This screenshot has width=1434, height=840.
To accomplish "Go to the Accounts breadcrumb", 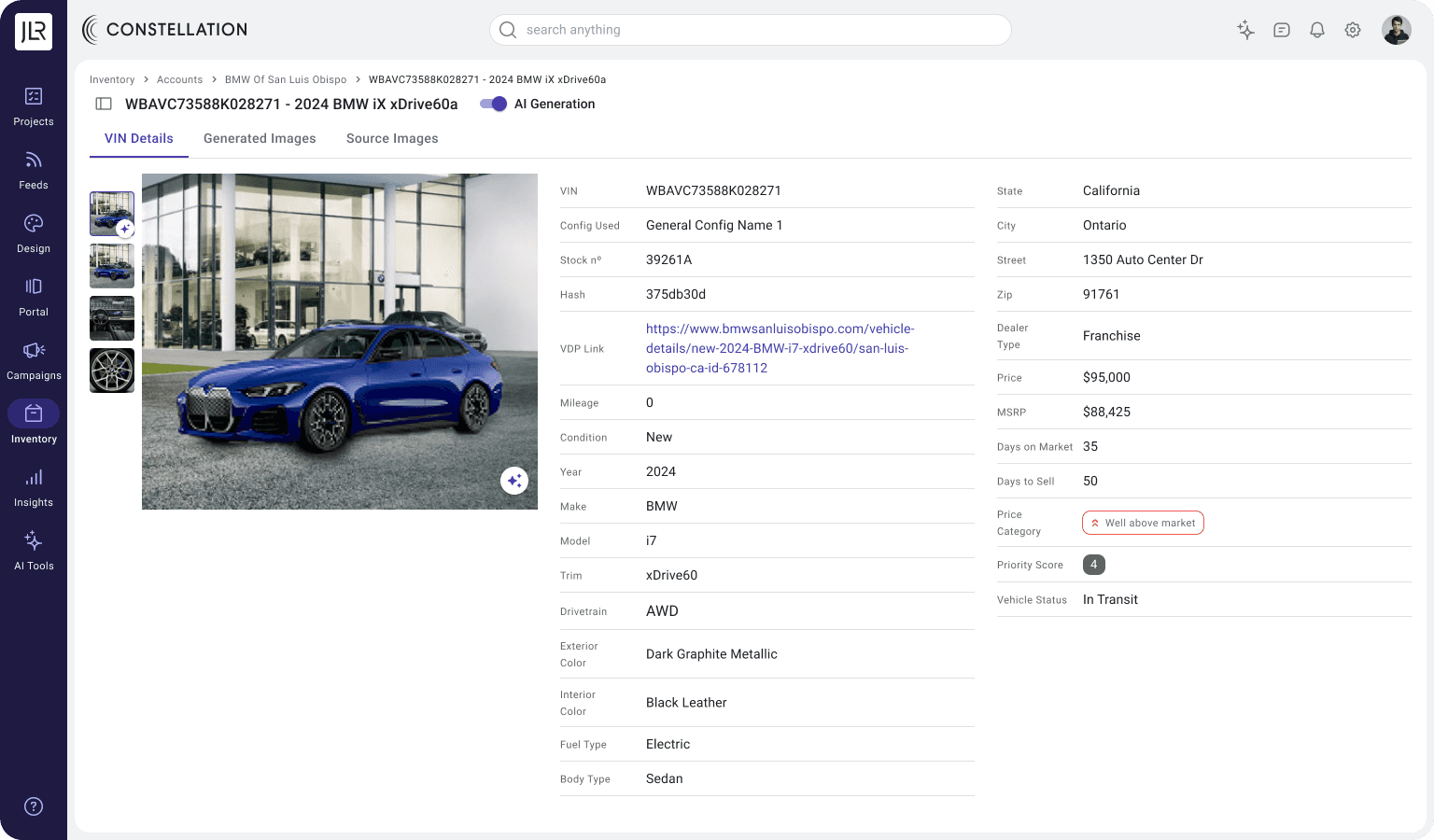I will tap(179, 79).
